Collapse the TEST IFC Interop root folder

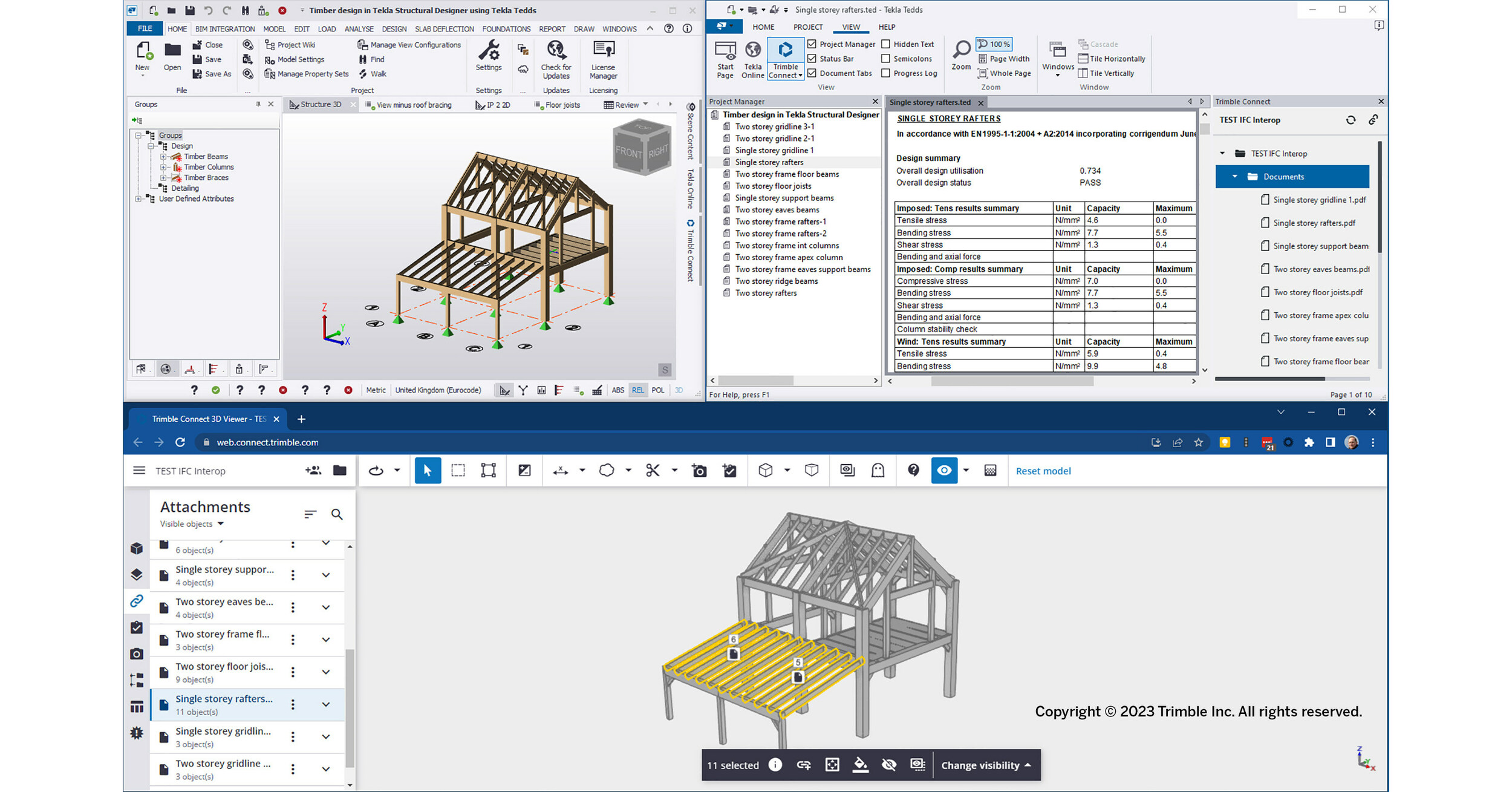click(1222, 154)
